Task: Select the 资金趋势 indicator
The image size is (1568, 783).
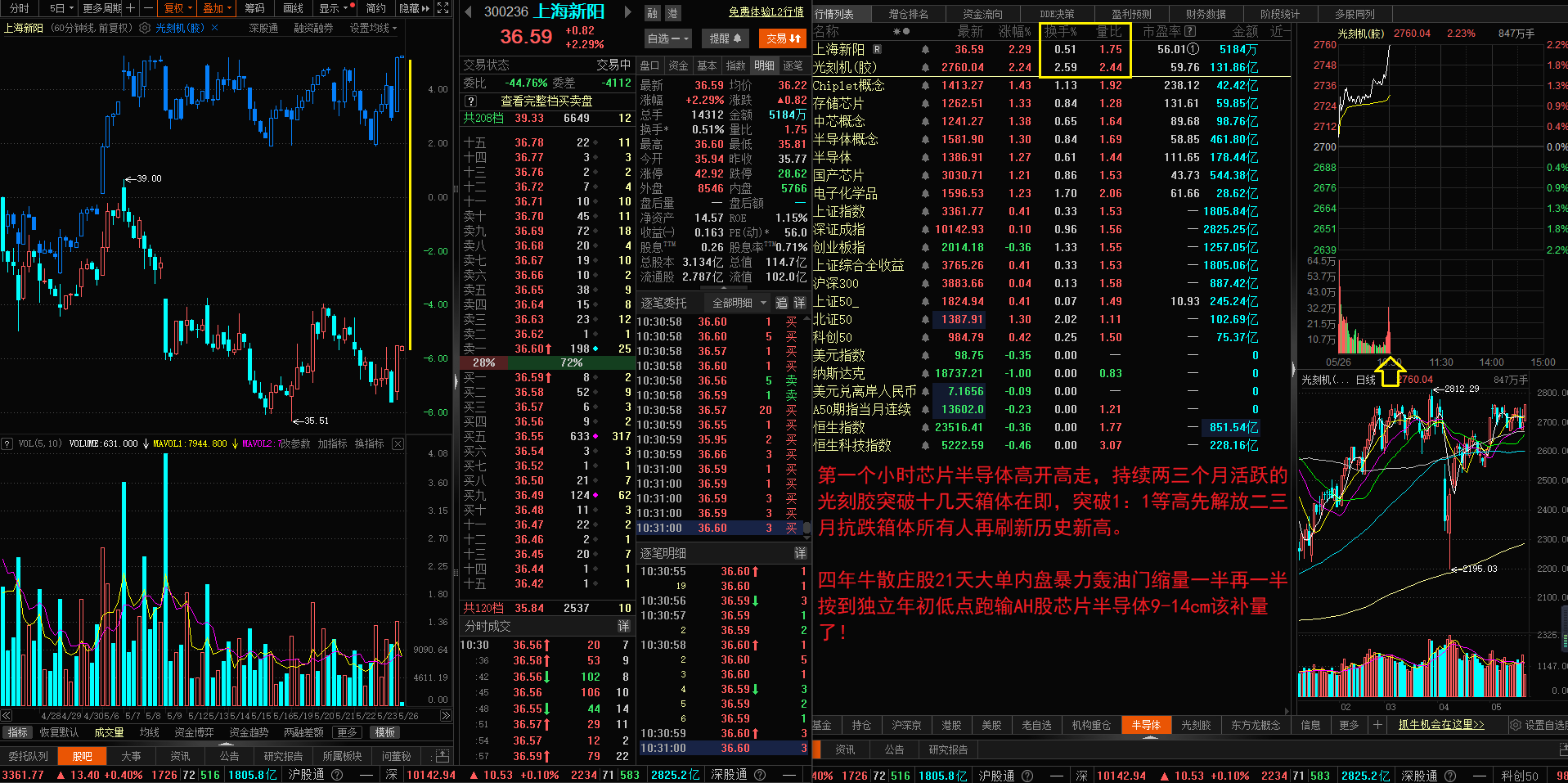Action: point(249,732)
